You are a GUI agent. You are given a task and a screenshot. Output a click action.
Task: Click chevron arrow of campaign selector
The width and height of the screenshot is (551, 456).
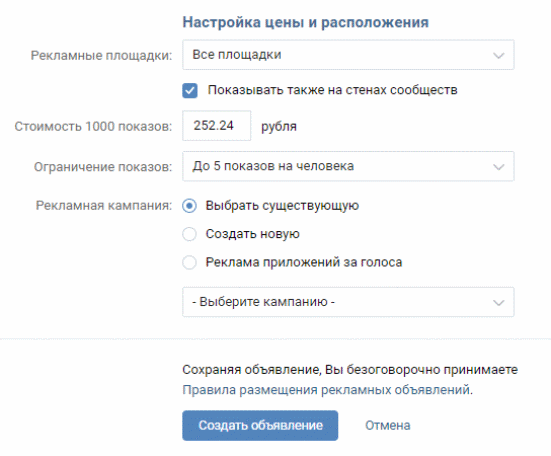coord(498,303)
